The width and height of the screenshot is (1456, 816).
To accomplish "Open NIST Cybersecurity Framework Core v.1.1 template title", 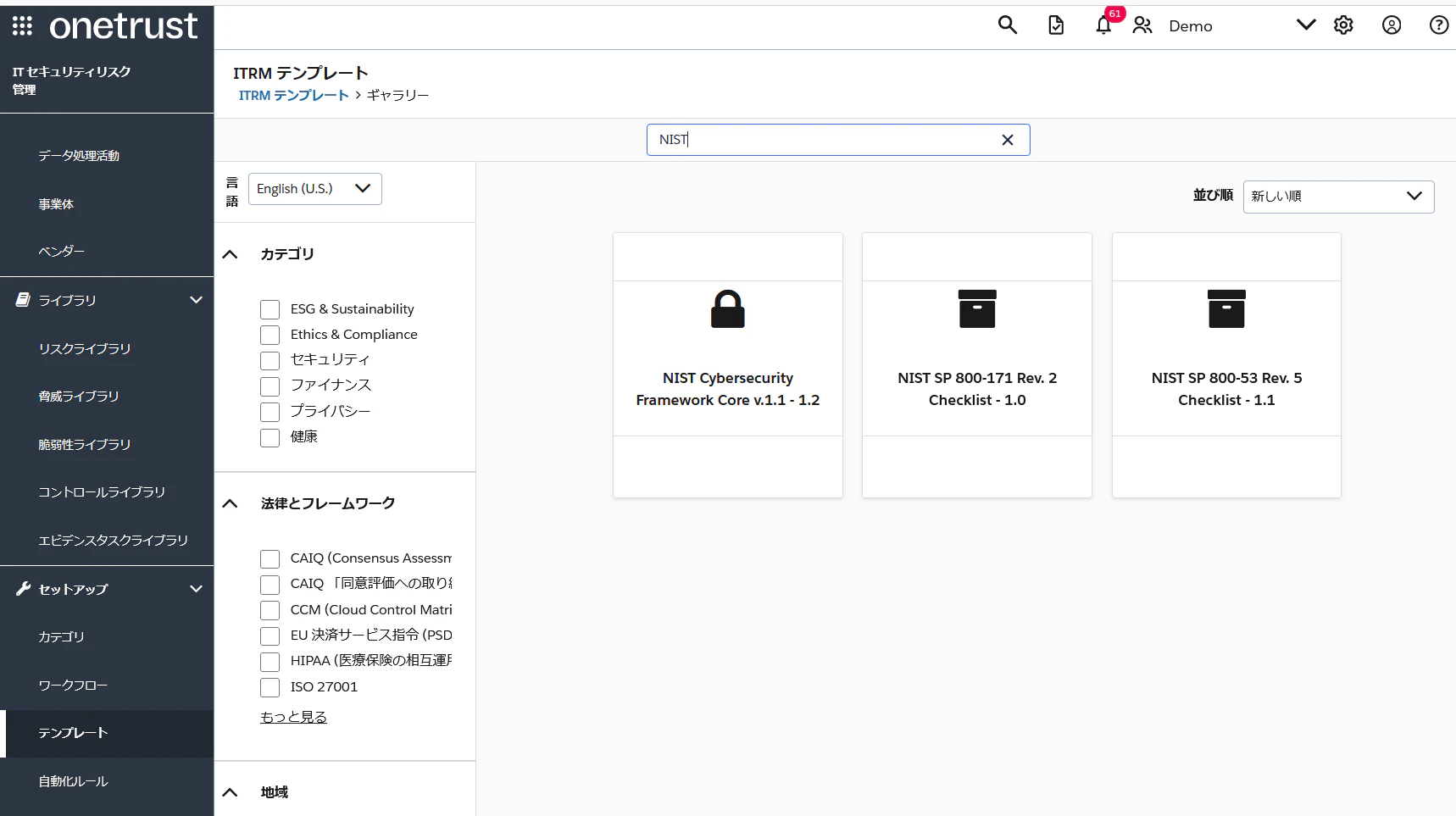I will tap(728, 389).
